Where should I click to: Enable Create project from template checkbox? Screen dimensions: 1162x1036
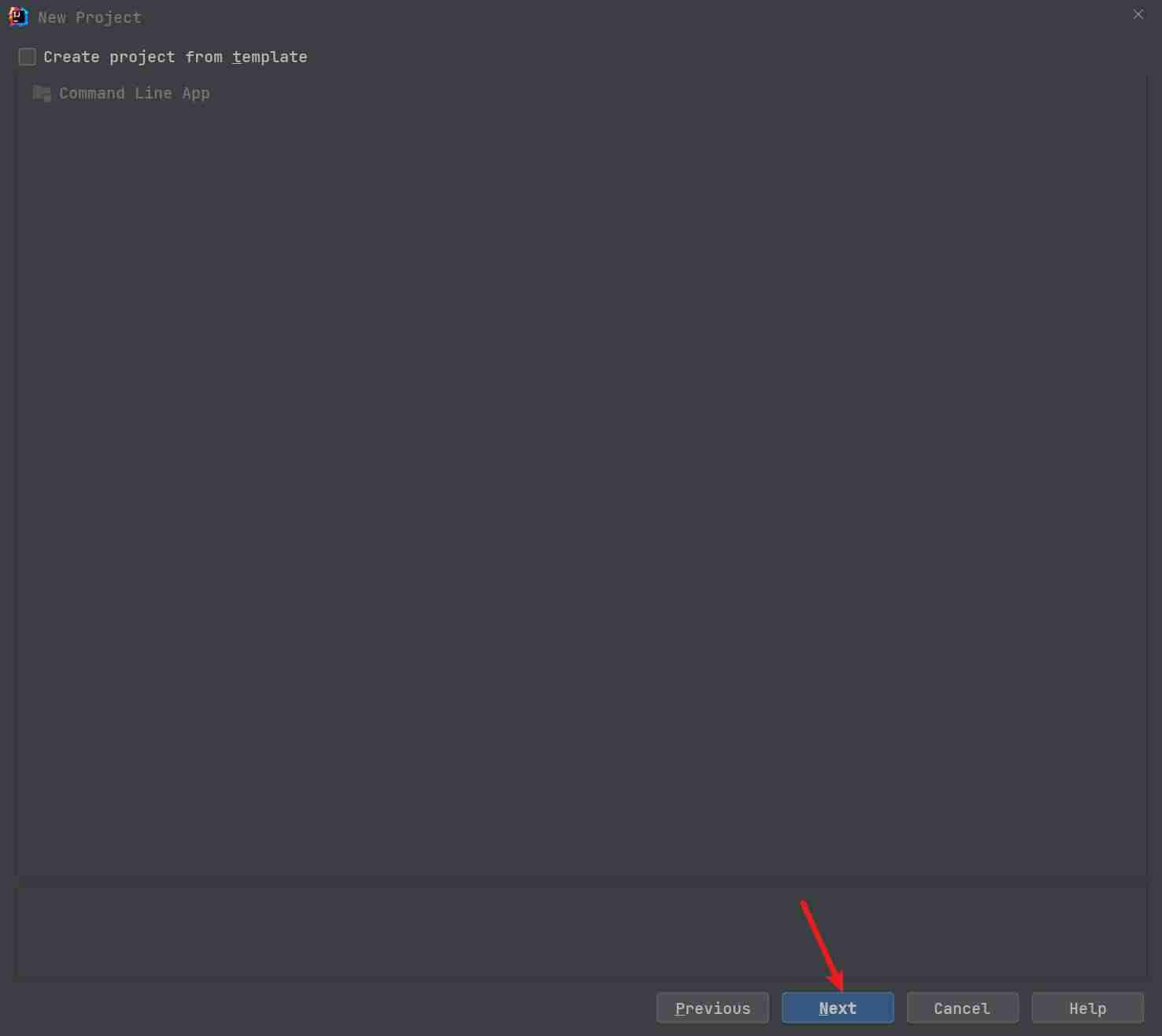27,57
